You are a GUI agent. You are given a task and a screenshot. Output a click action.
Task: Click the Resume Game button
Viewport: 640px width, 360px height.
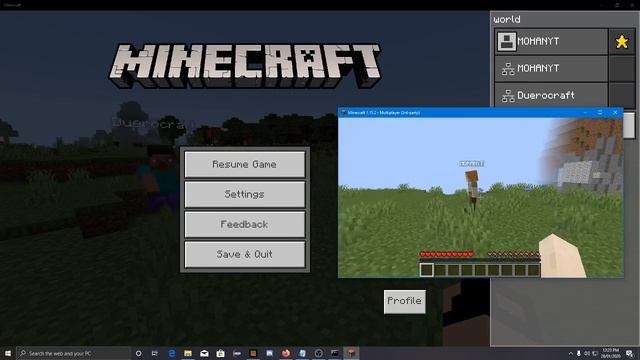[244, 164]
